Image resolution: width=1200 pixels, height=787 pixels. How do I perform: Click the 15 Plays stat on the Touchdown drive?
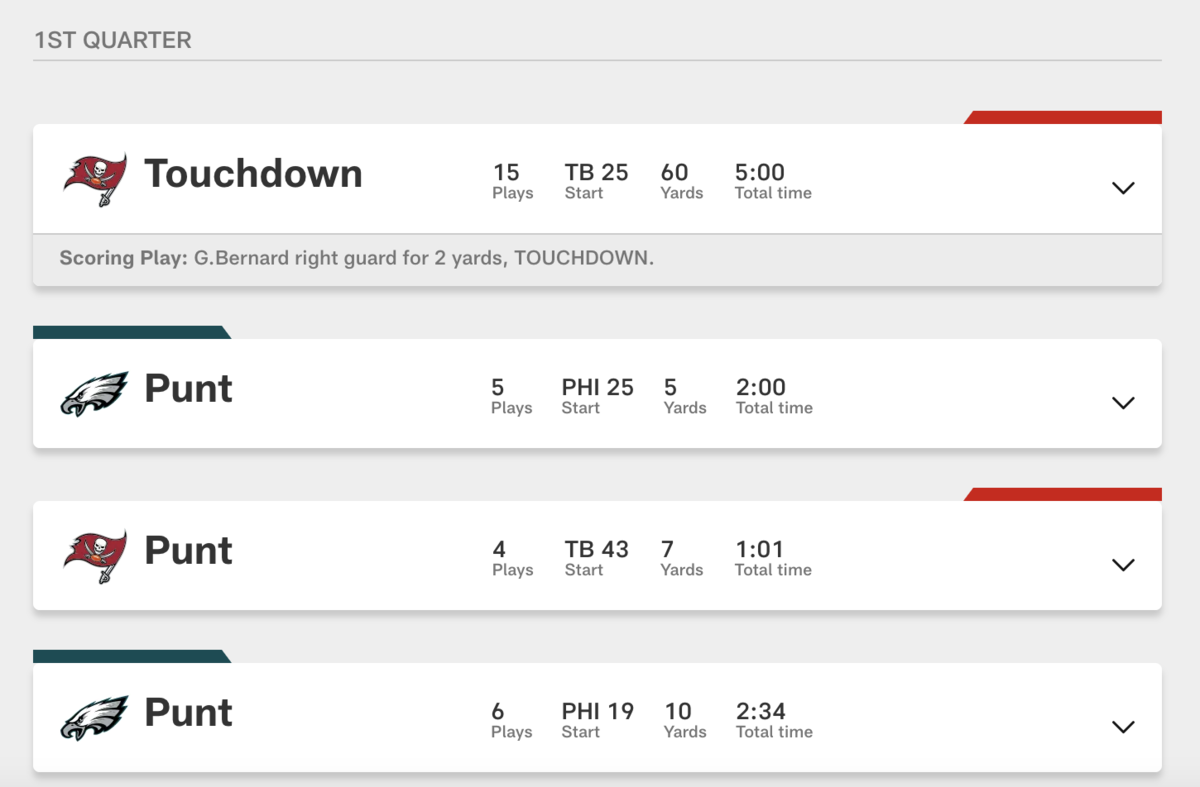[512, 181]
